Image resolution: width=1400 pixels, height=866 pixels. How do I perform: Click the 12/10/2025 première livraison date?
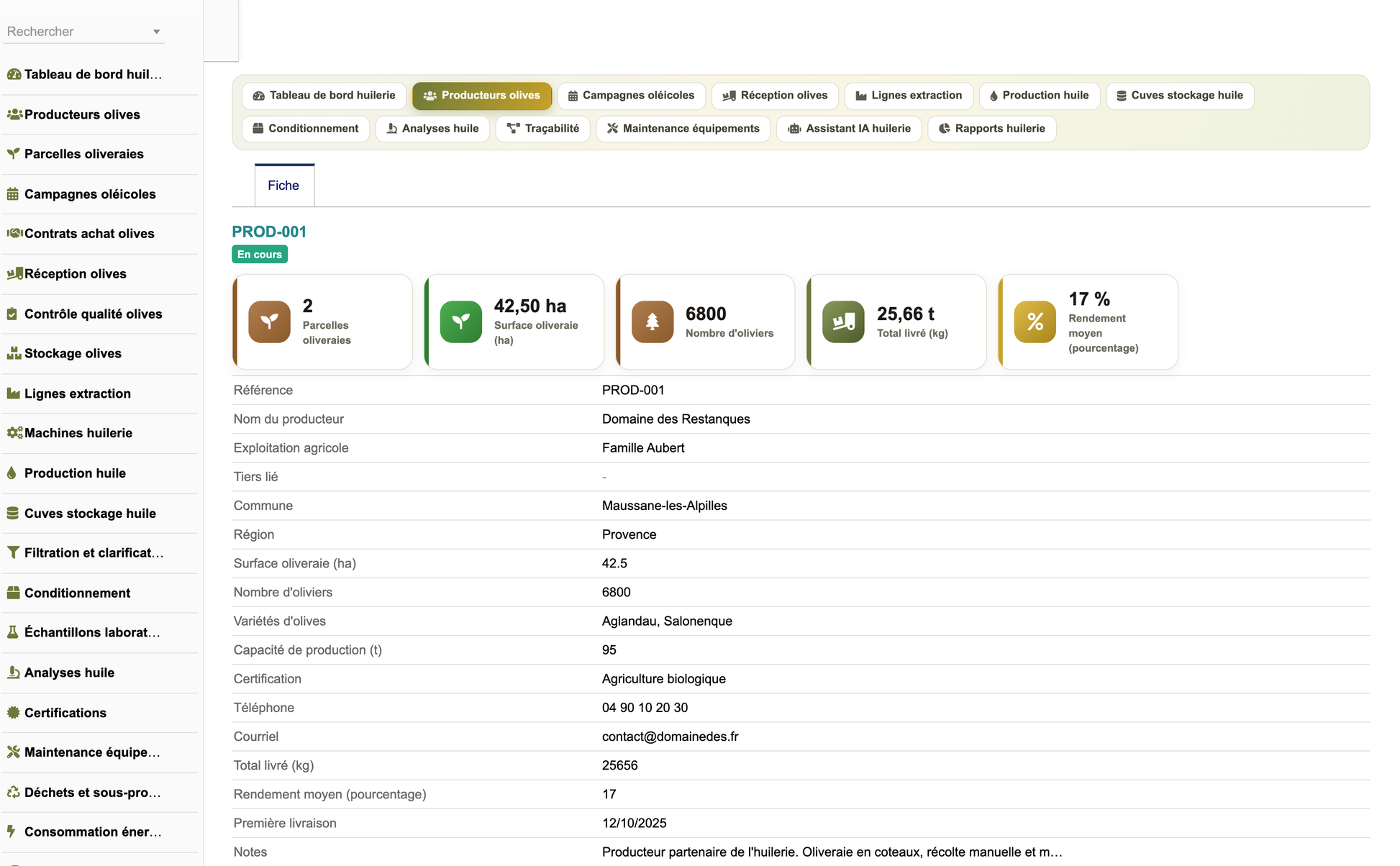click(x=634, y=823)
